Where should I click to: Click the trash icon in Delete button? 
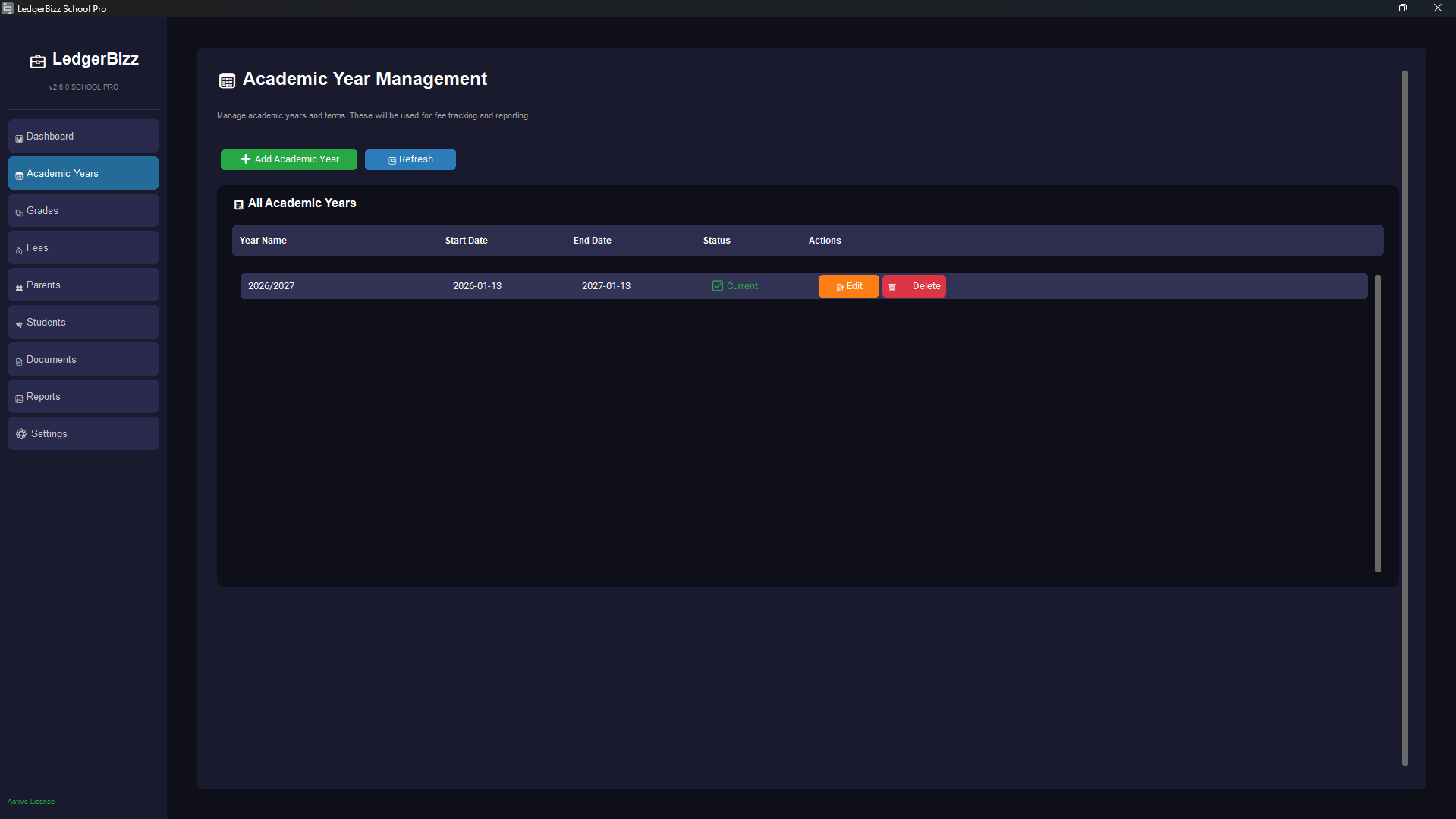[x=893, y=287]
